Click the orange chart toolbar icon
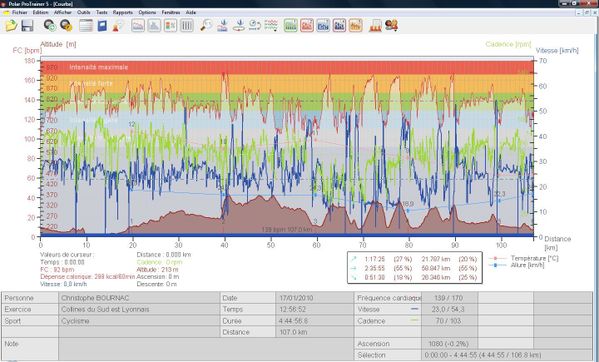 tap(355, 26)
